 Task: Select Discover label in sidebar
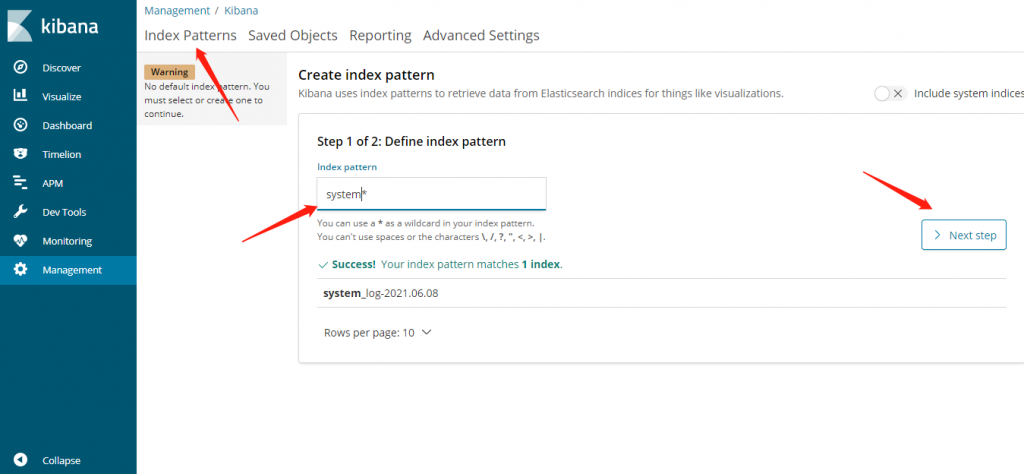[61, 68]
